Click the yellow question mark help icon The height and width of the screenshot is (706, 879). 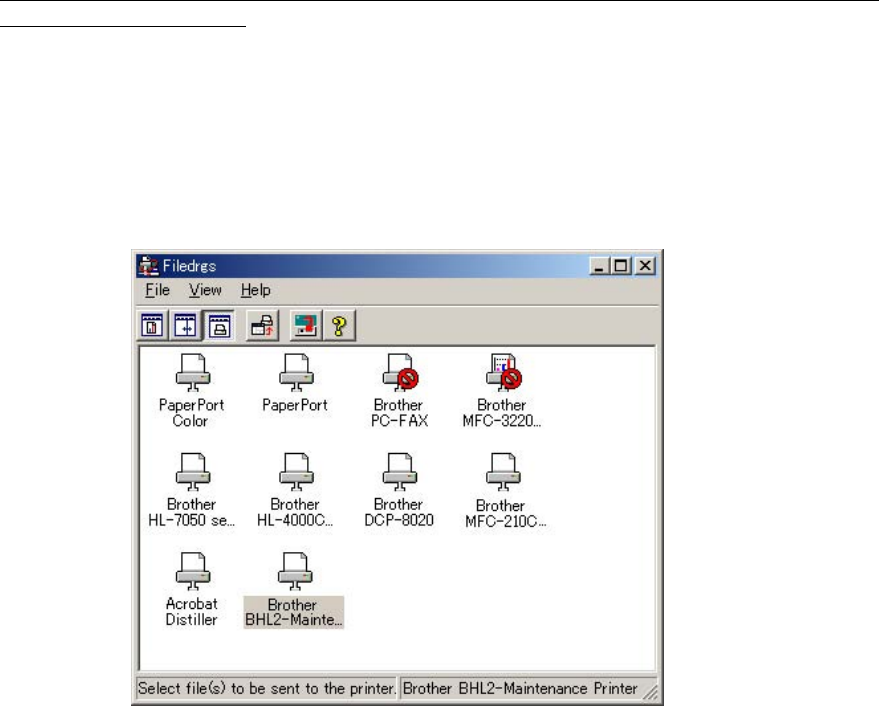tap(339, 325)
